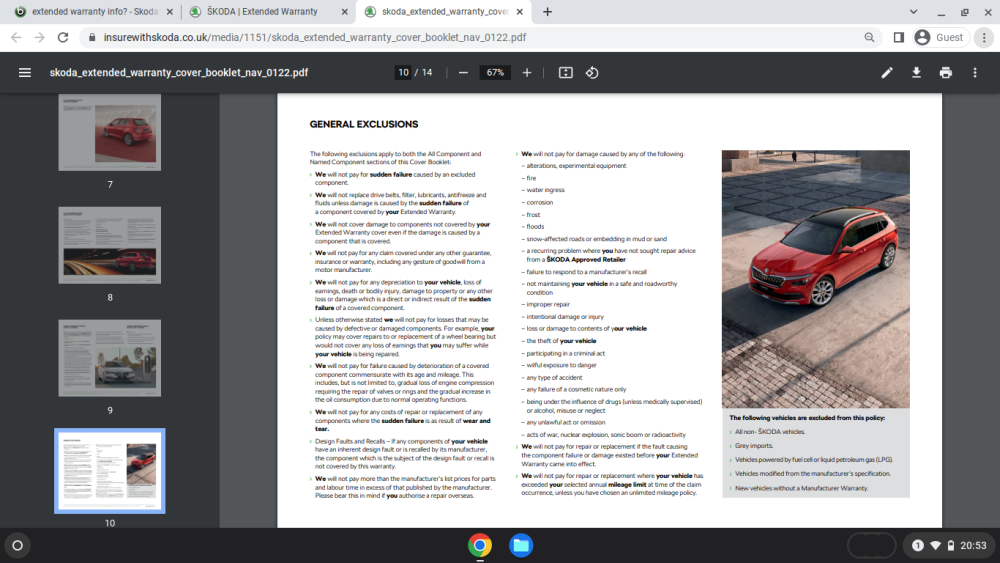1000x563 pixels.
Task: Open the annotate pencil tool
Action: click(x=887, y=73)
